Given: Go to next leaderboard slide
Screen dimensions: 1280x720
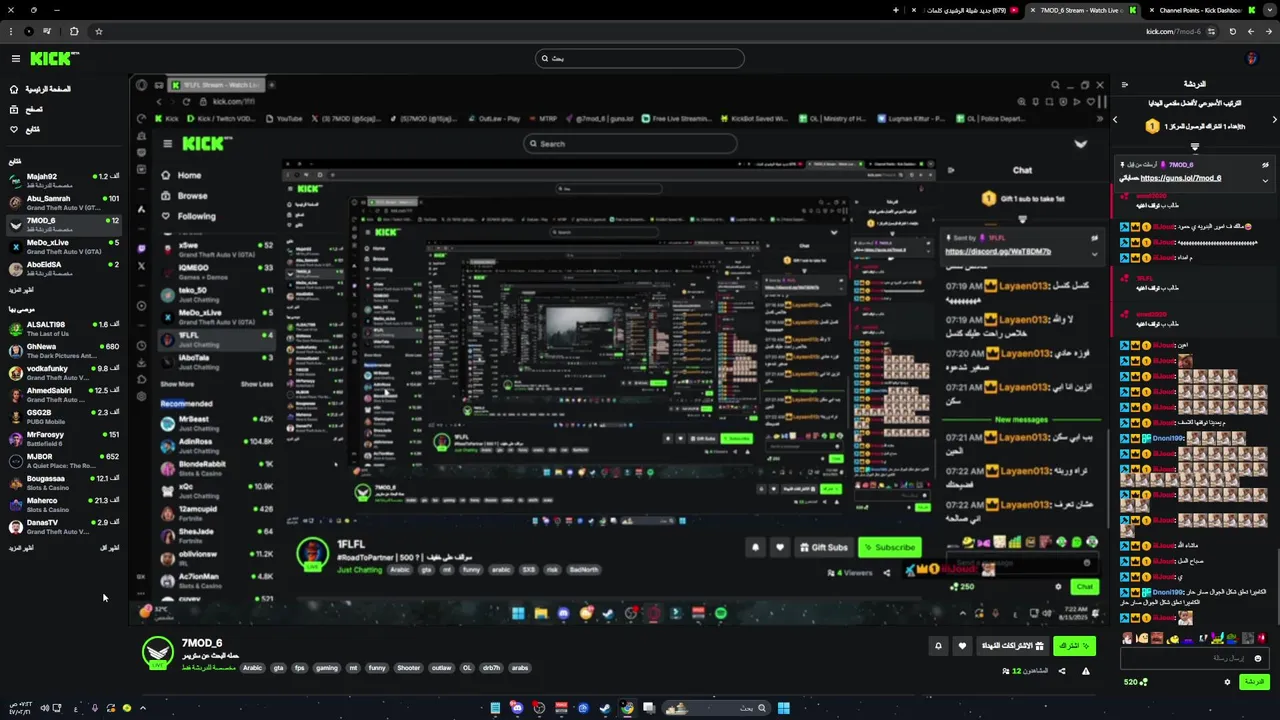Looking at the screenshot, I should point(1274,119).
